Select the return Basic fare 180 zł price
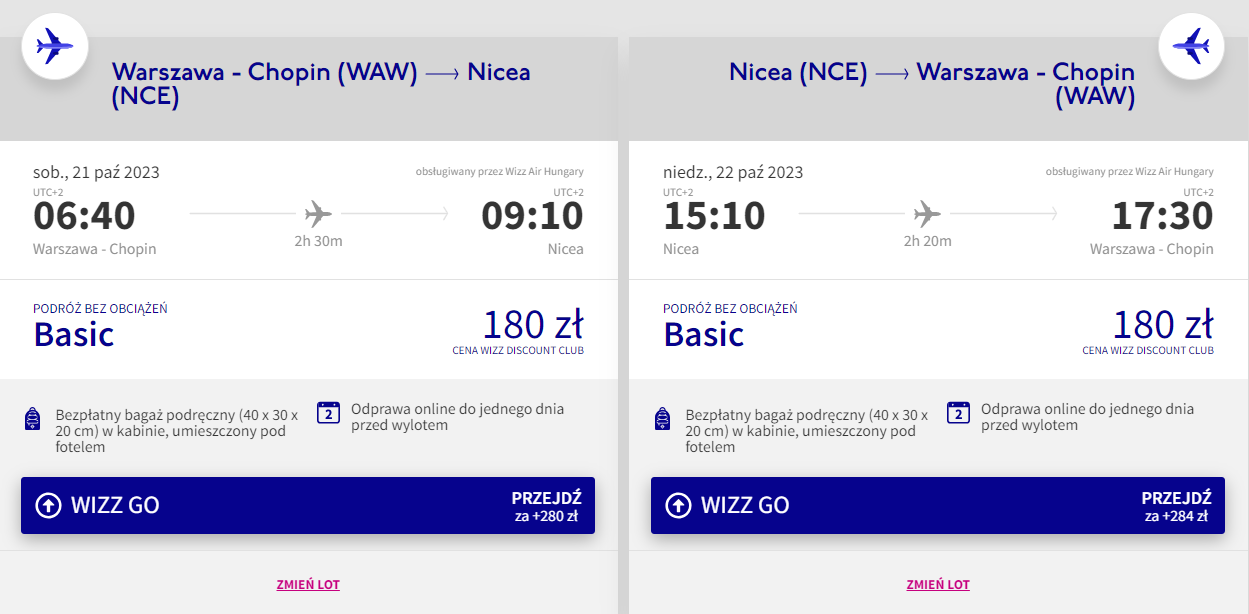1249x614 pixels. click(x=1163, y=326)
